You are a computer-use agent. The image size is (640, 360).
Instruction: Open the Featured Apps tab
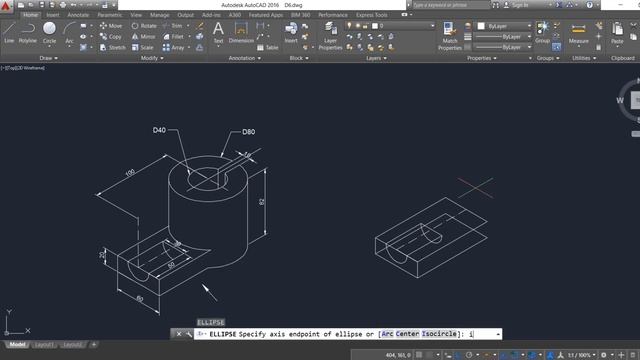[266, 15]
